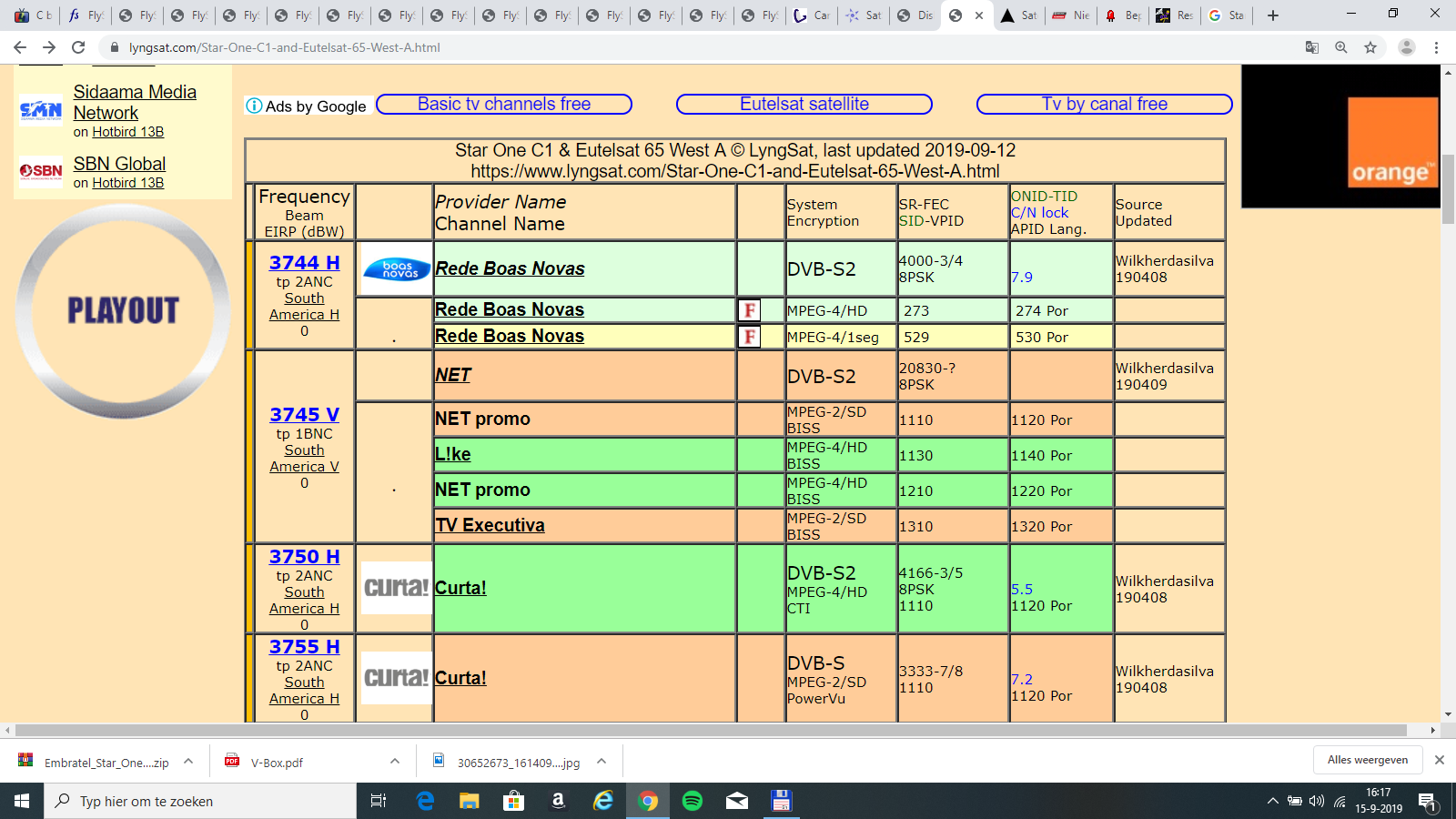Show hidden system tray icons
This screenshot has width=1456, height=819.
coord(1272,801)
